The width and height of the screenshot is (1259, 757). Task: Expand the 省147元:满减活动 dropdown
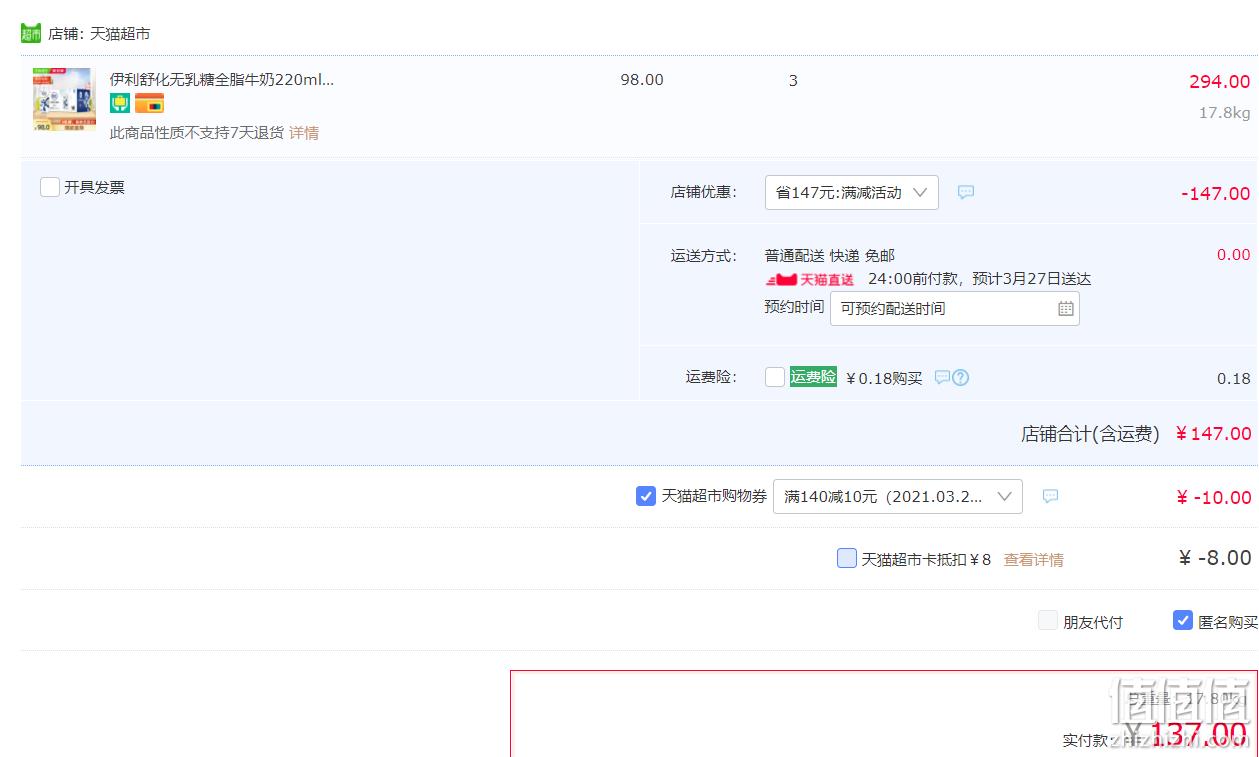tap(852, 192)
